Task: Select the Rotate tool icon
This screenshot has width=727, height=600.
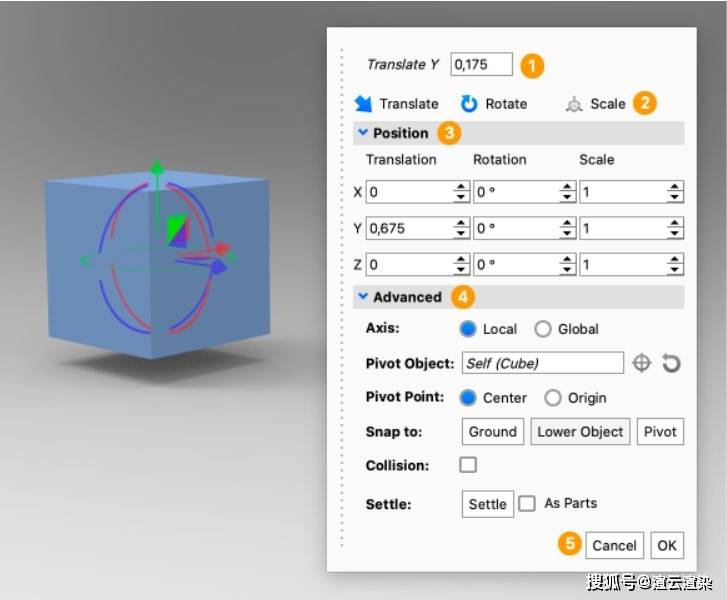Action: [469, 104]
